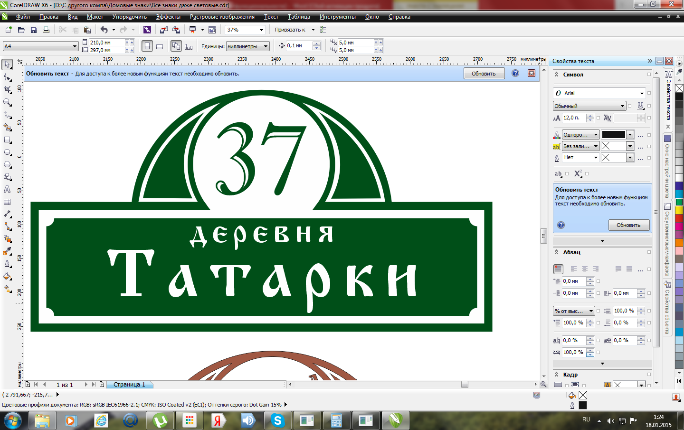684x430 pixels.
Task: Click the Обновить button in the text properties docker
Action: 629,225
